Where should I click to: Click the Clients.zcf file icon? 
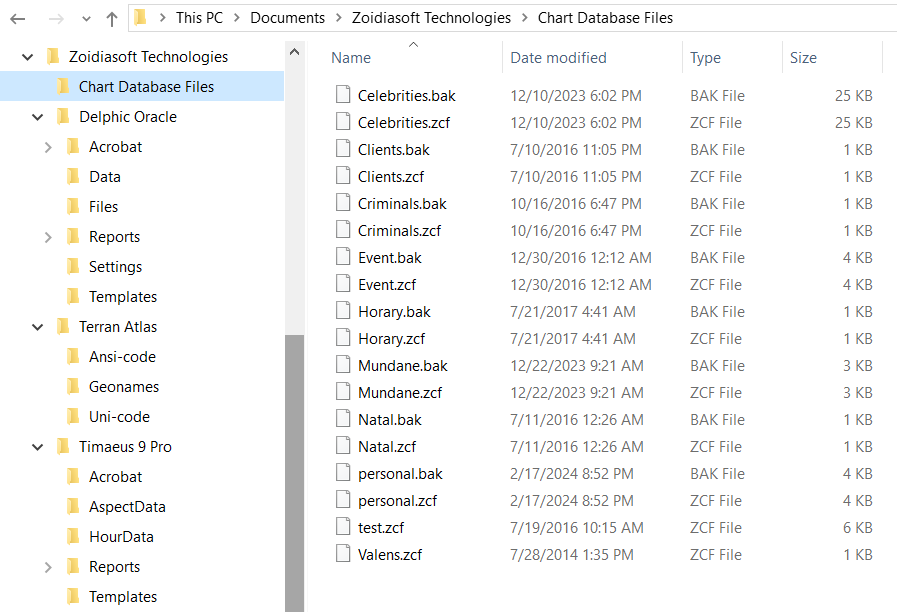pyautogui.click(x=343, y=175)
